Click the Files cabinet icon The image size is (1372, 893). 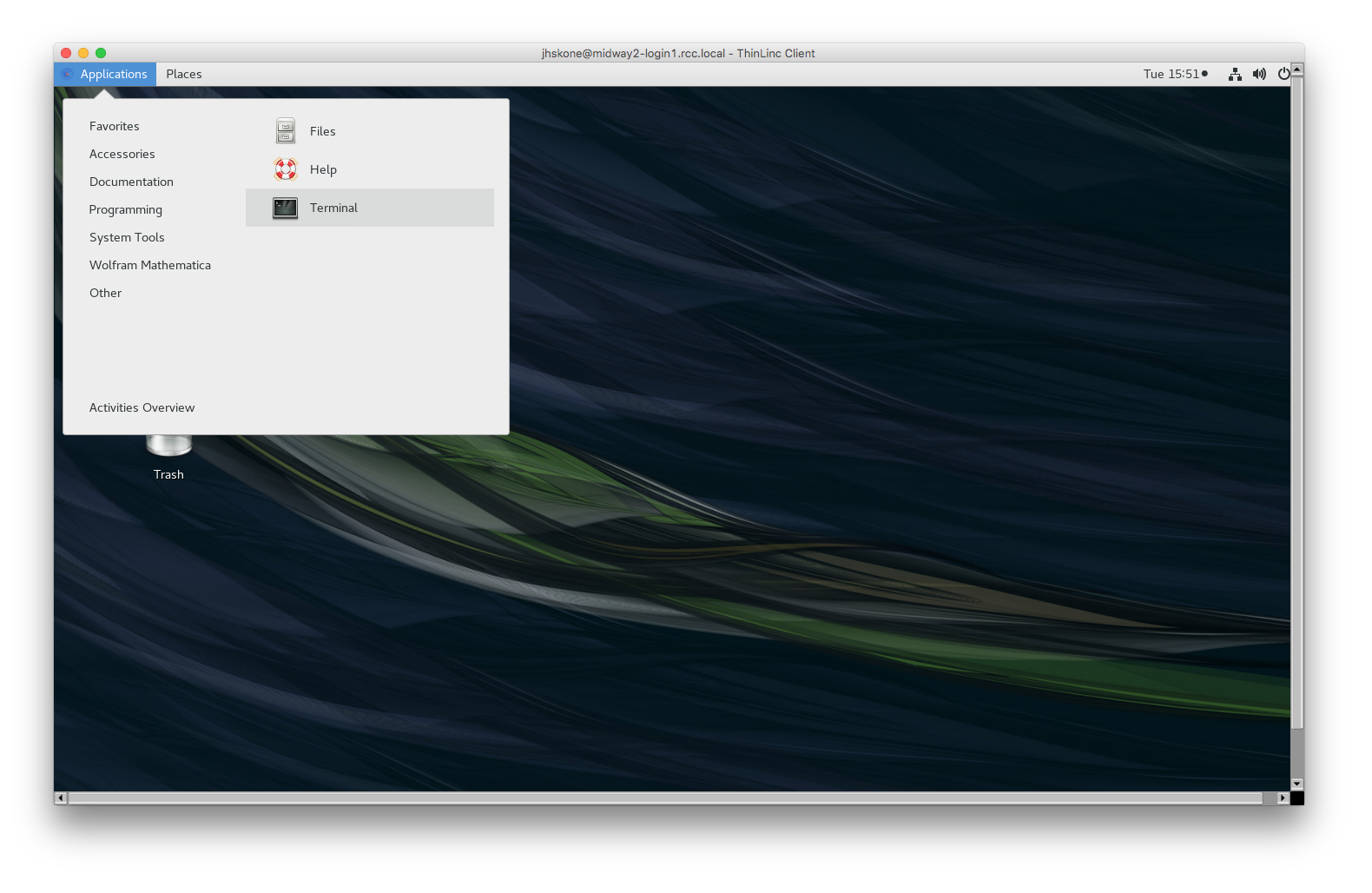tap(286, 131)
